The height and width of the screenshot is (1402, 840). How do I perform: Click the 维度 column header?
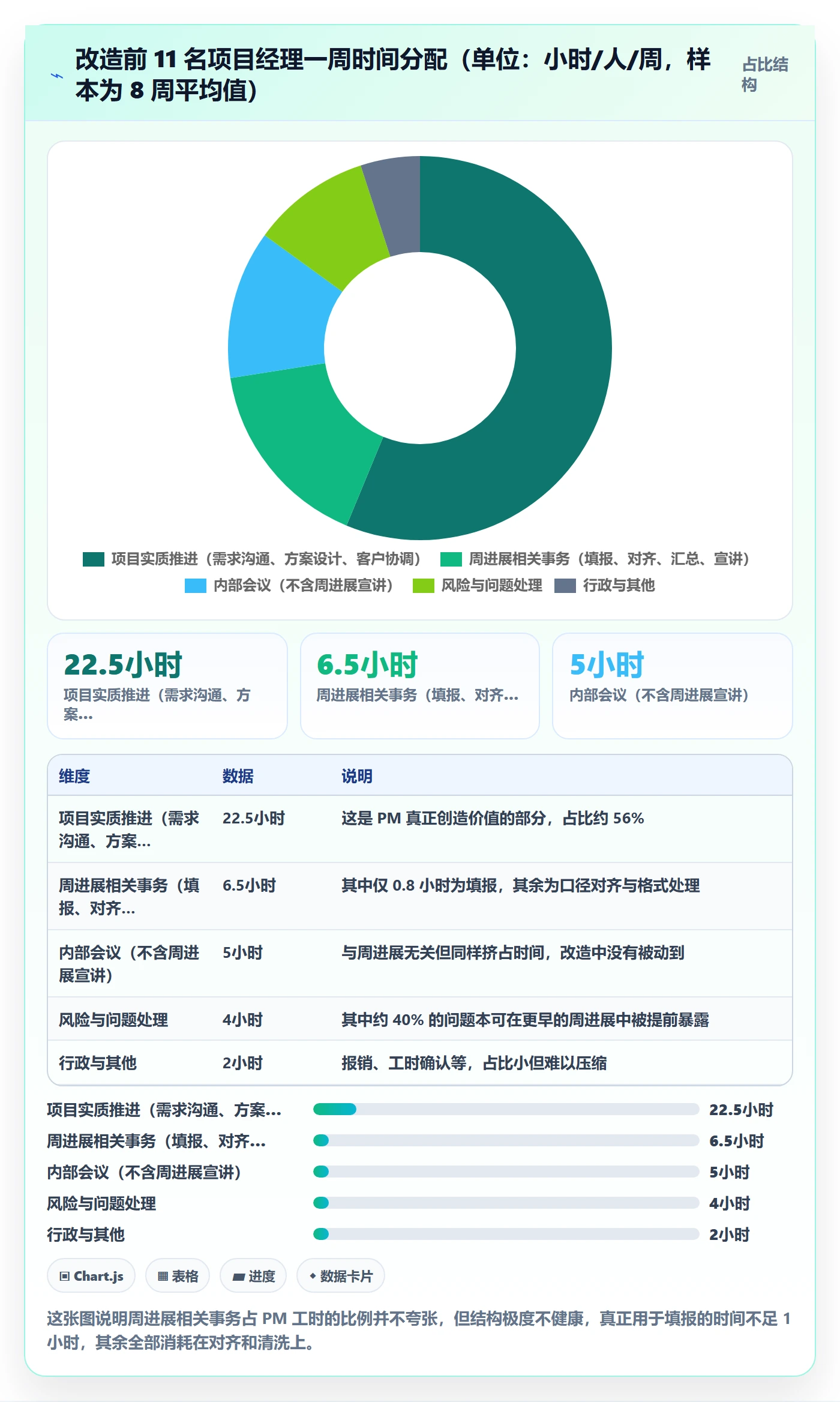click(74, 776)
